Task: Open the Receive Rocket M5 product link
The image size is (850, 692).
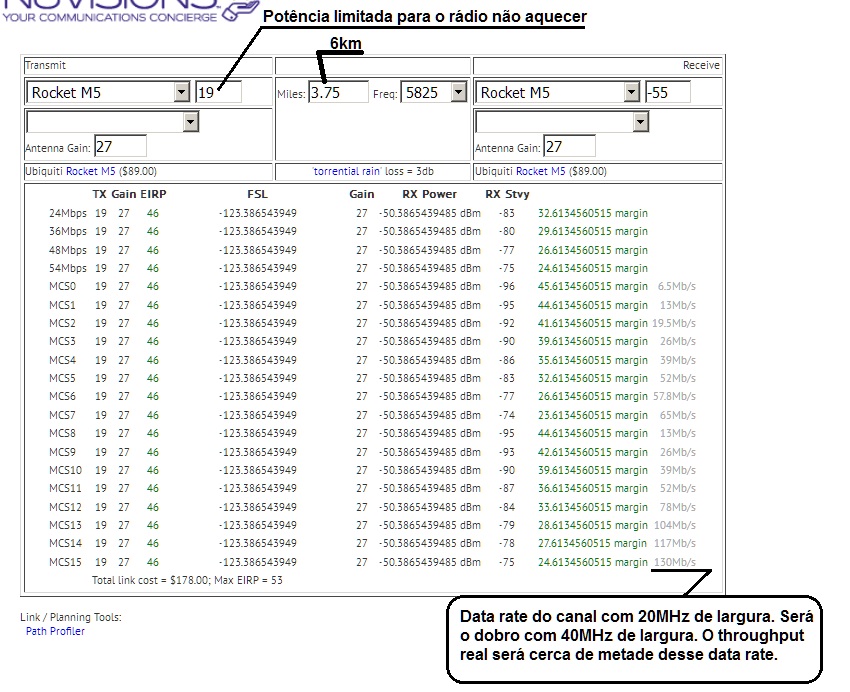Action: [x=540, y=171]
